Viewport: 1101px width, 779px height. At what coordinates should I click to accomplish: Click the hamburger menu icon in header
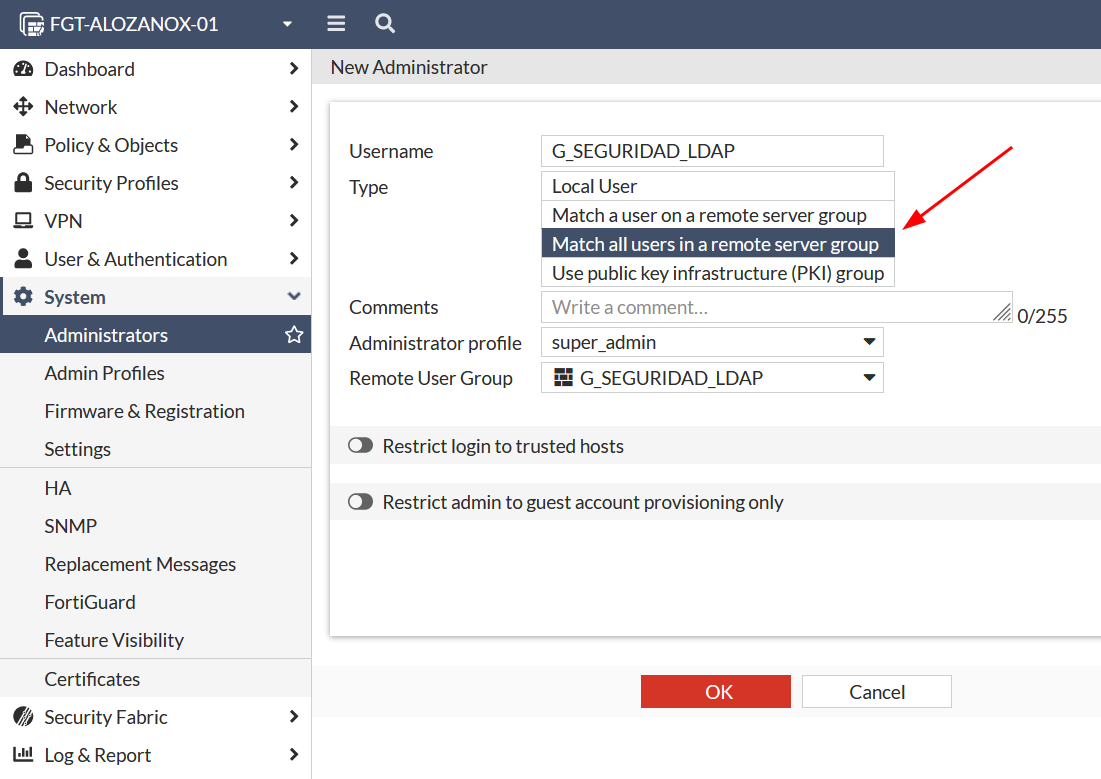[x=336, y=24]
